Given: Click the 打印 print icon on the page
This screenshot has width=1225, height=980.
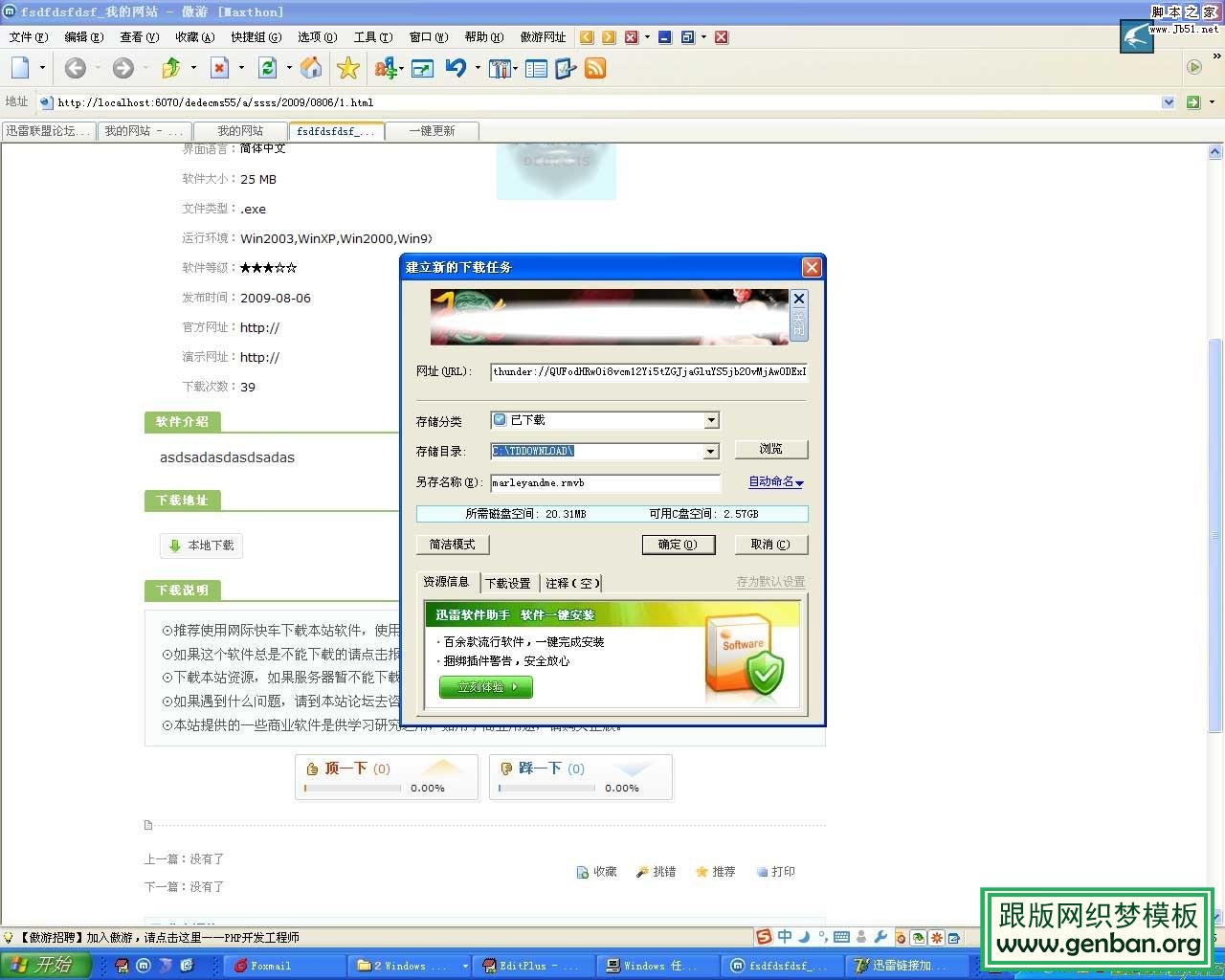Looking at the screenshot, I should [763, 871].
